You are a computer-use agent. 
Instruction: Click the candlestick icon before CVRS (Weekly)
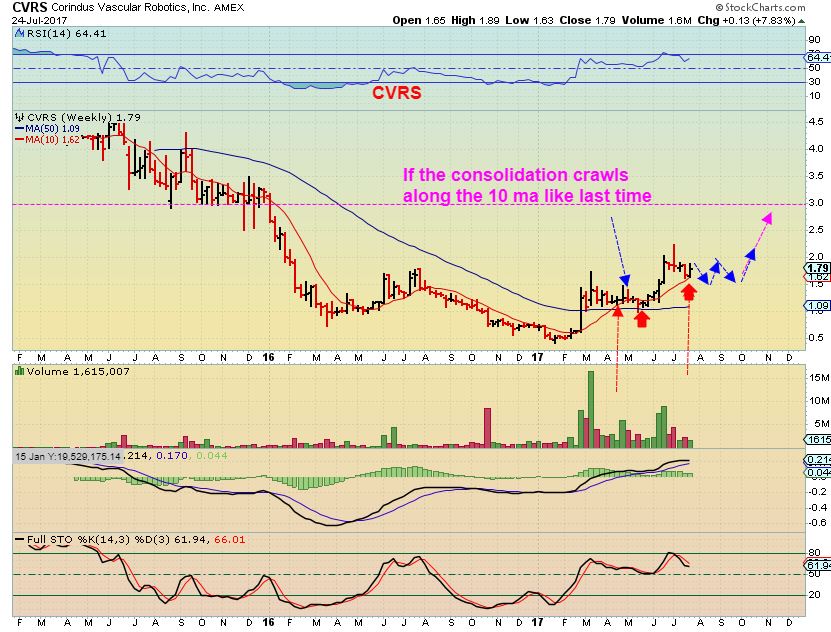[x=20, y=117]
